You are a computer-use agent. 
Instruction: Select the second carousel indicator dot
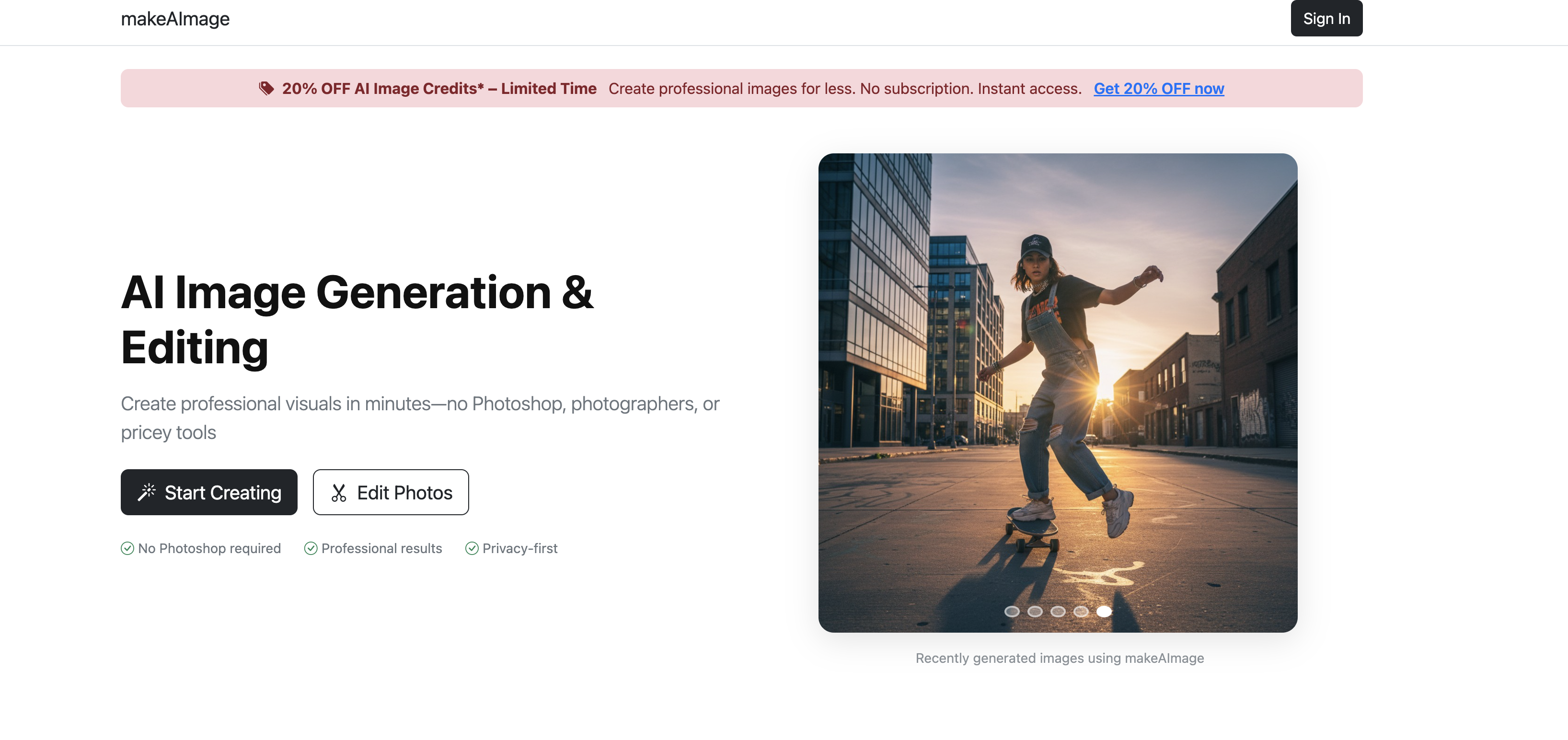click(1036, 612)
